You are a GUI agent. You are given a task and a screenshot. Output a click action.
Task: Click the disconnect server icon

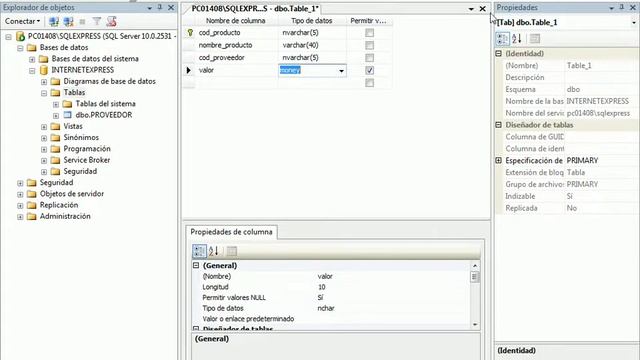(68, 21)
